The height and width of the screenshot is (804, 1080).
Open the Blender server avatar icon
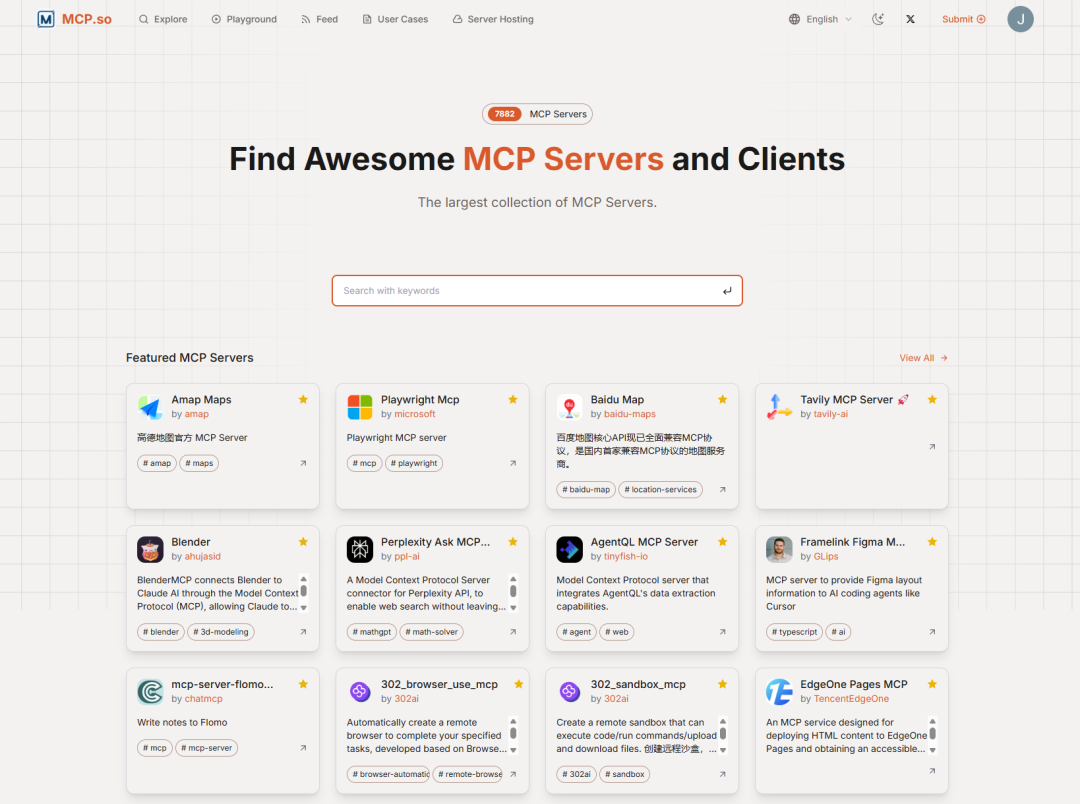point(150,548)
